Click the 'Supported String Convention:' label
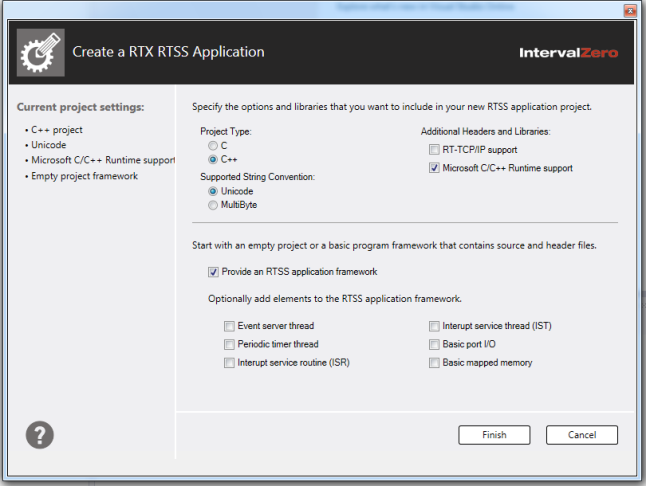 257,177
